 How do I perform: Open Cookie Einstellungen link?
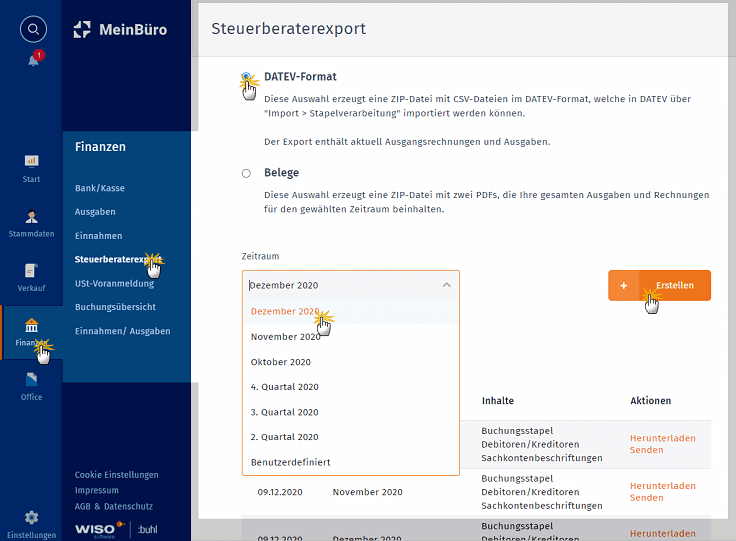point(116,475)
